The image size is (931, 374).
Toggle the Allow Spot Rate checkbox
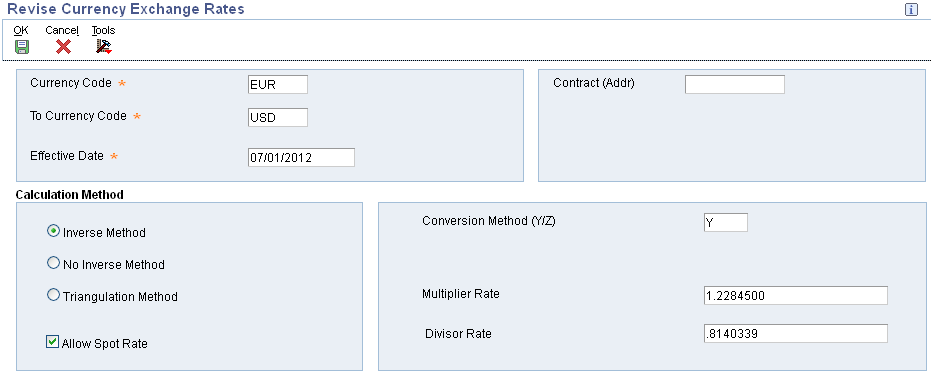tap(53, 341)
